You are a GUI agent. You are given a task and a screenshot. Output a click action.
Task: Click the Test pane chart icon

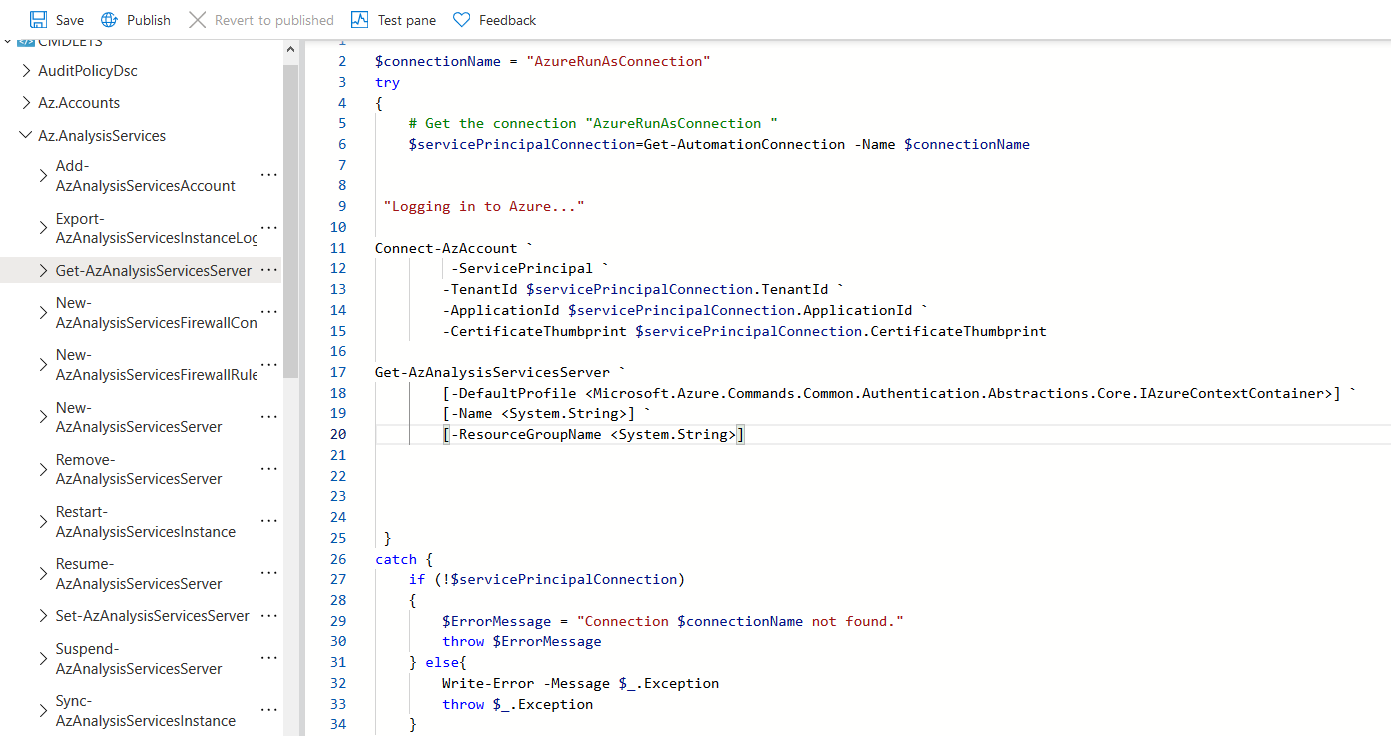click(360, 20)
